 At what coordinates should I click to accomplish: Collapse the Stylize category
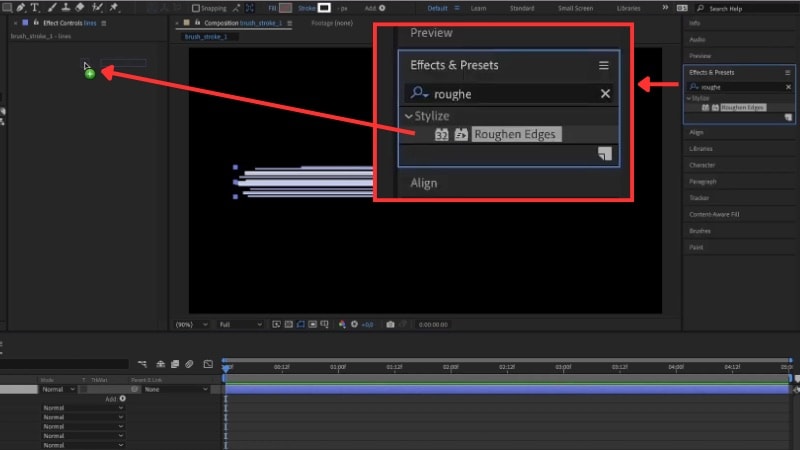coord(689,98)
